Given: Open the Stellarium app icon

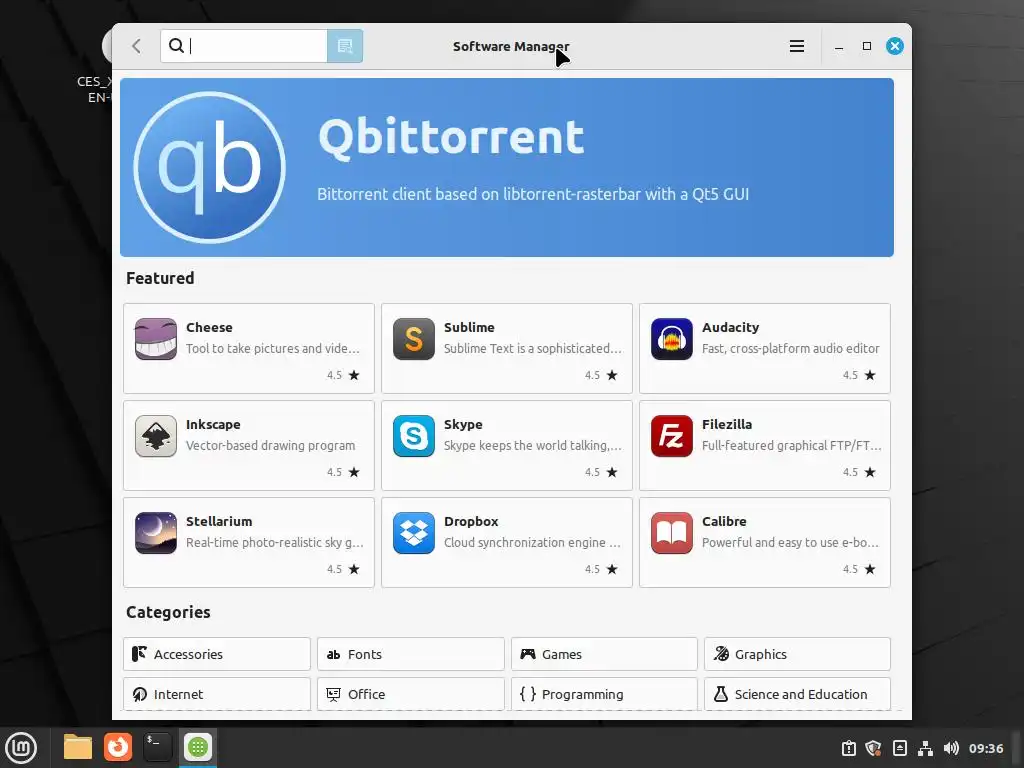Looking at the screenshot, I should tap(155, 533).
